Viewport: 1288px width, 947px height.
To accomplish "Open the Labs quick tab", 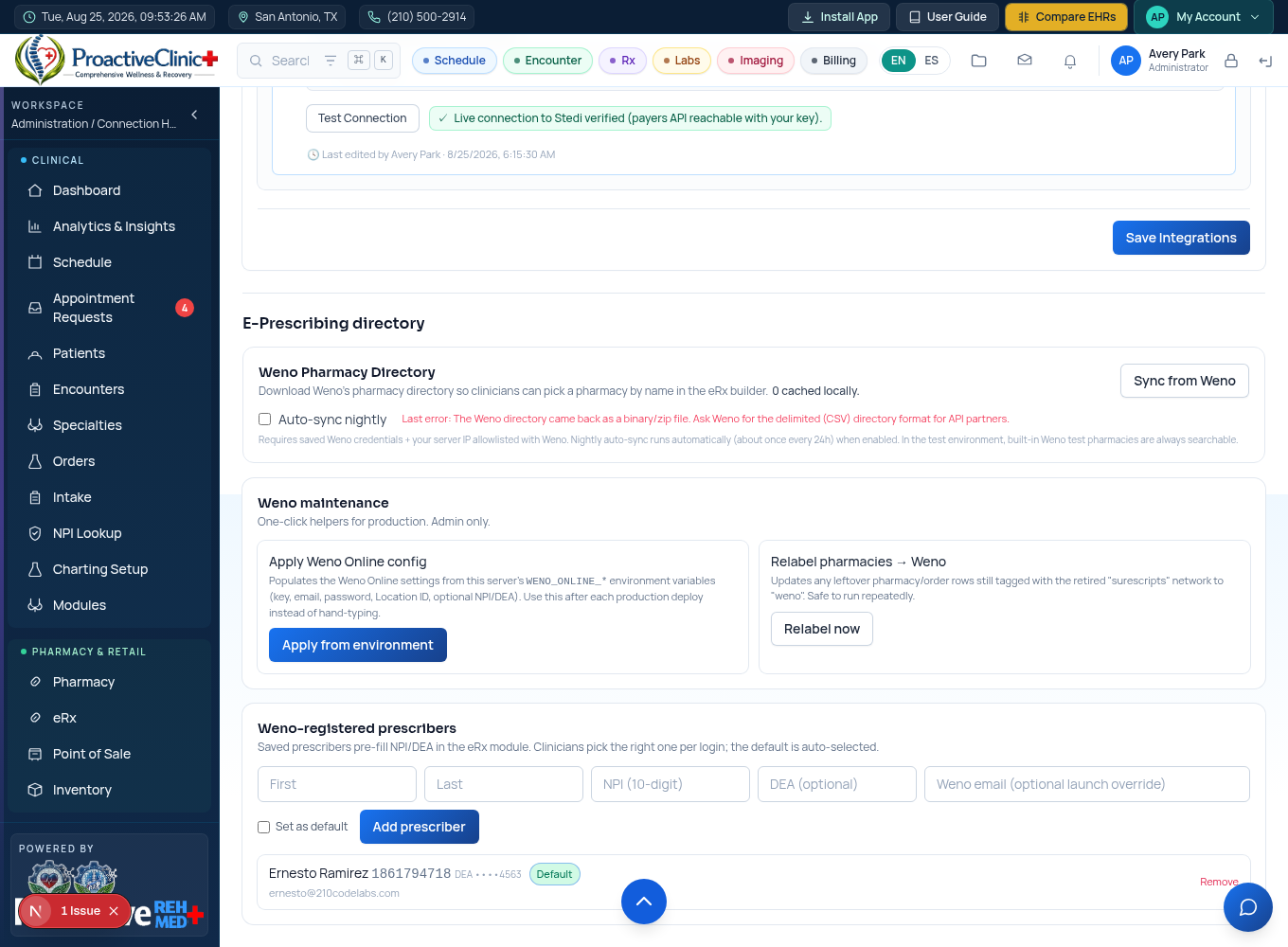I will click(682, 61).
